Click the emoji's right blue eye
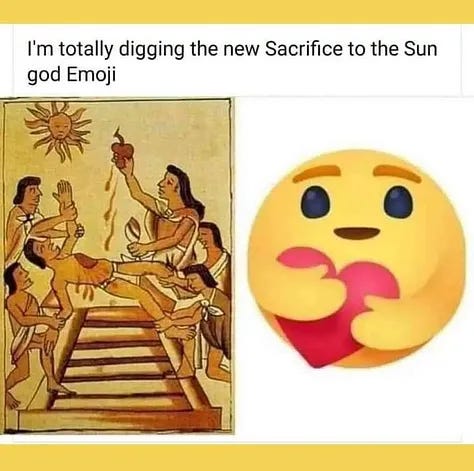 (399, 201)
